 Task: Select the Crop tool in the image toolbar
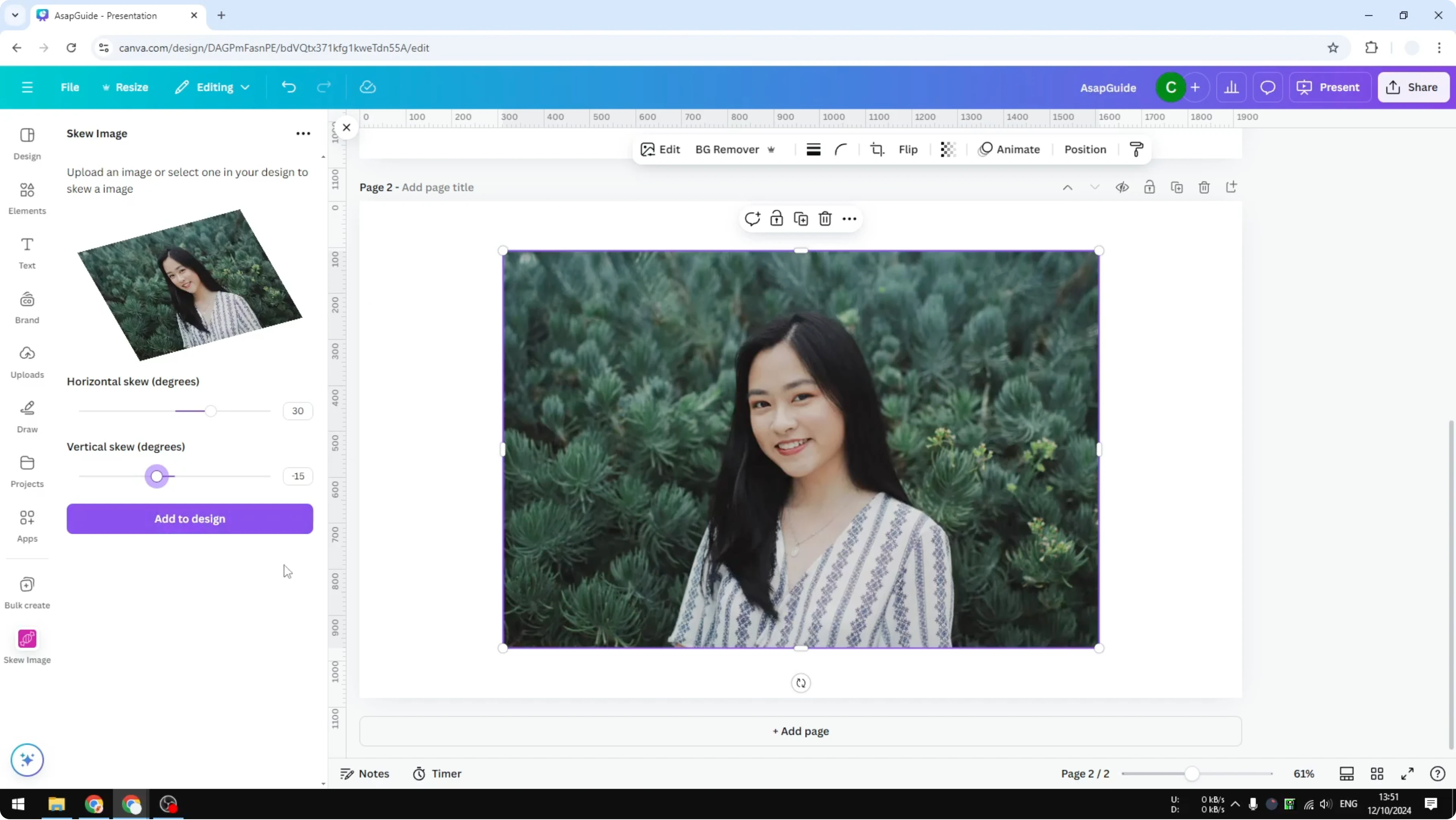click(877, 149)
